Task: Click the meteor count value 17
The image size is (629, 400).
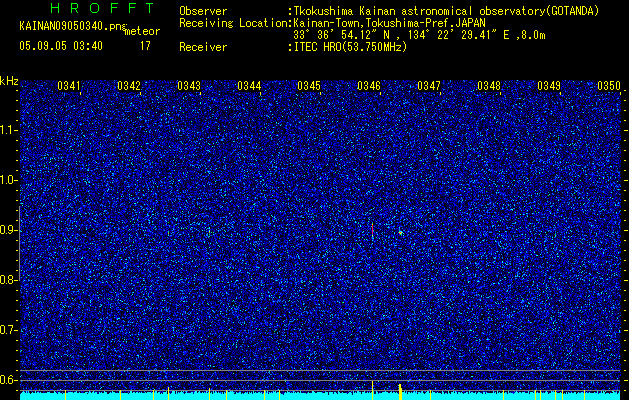Action: (x=145, y=46)
